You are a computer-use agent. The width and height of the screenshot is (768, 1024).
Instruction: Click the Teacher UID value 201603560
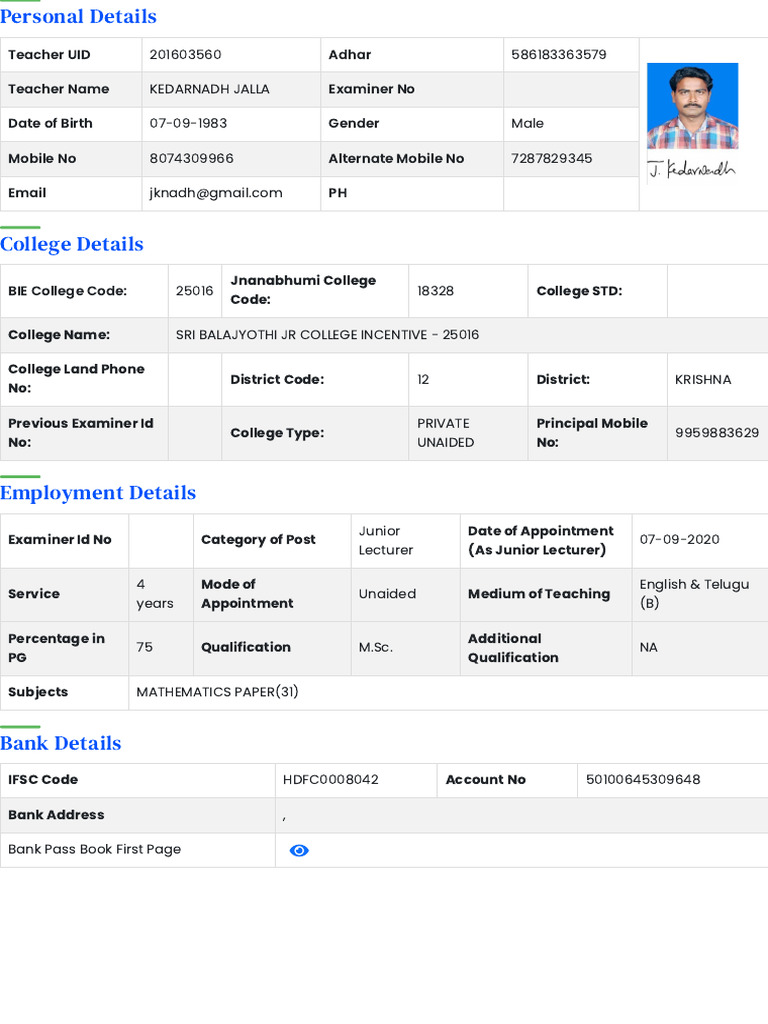186,55
